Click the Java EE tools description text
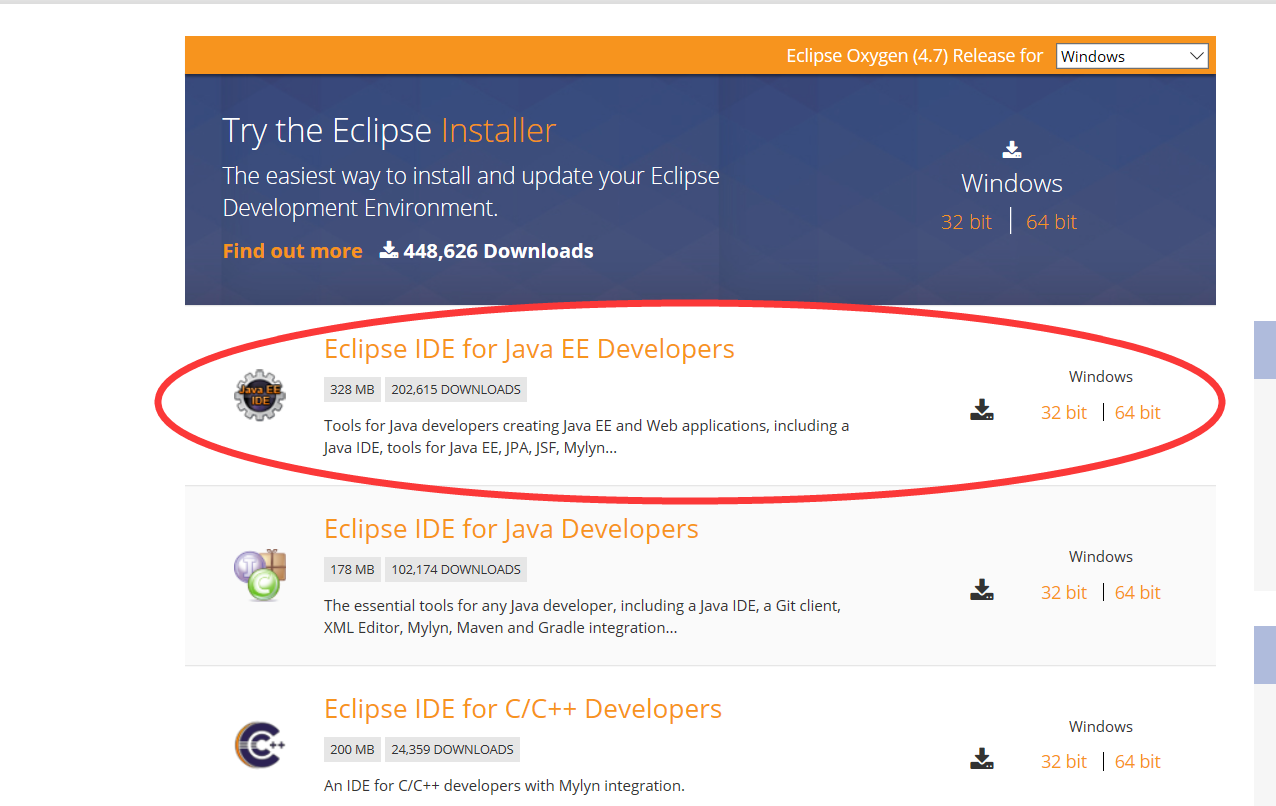The image size is (1276, 806). click(x=587, y=437)
